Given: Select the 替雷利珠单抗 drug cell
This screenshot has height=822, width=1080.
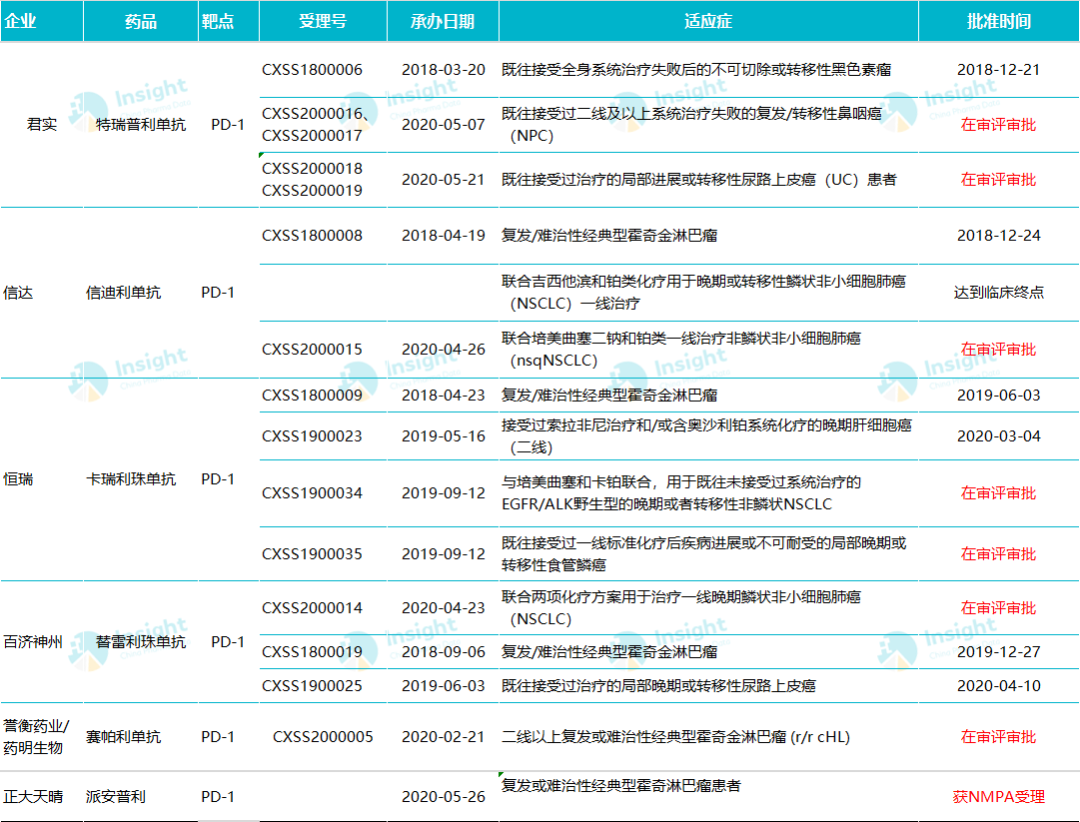Looking at the screenshot, I should pyautogui.click(x=141, y=641).
